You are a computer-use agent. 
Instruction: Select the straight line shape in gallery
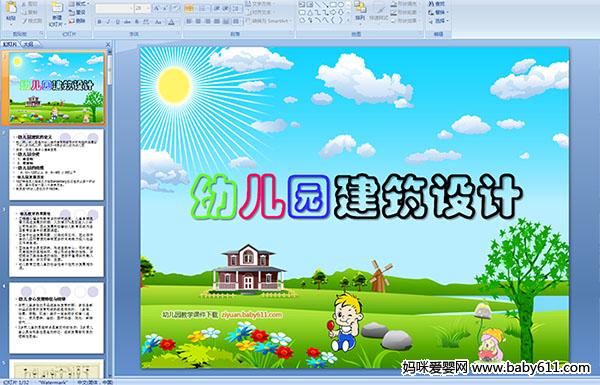coord(318,4)
